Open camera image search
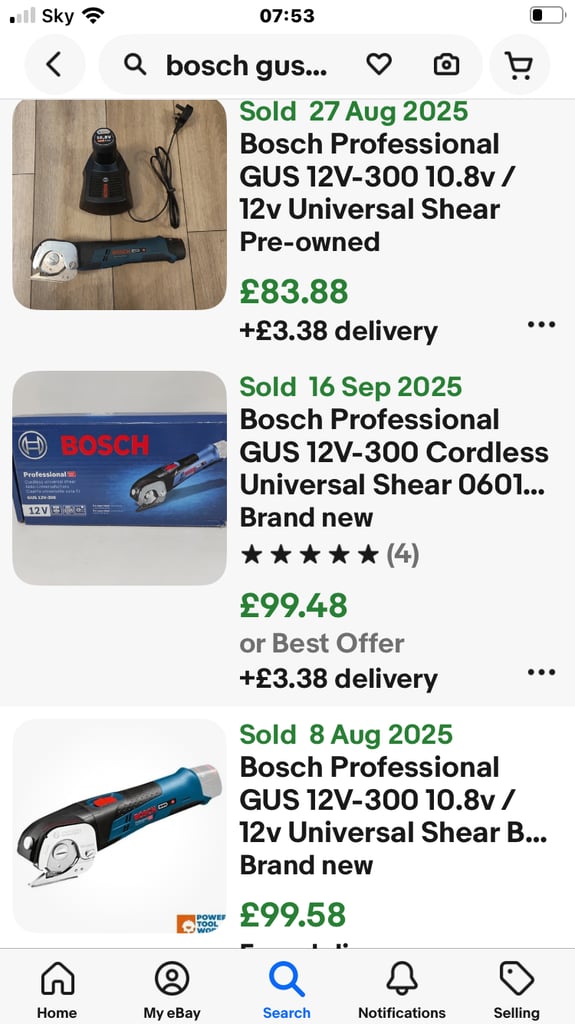Screen dimensions: 575x1024 [446, 64]
